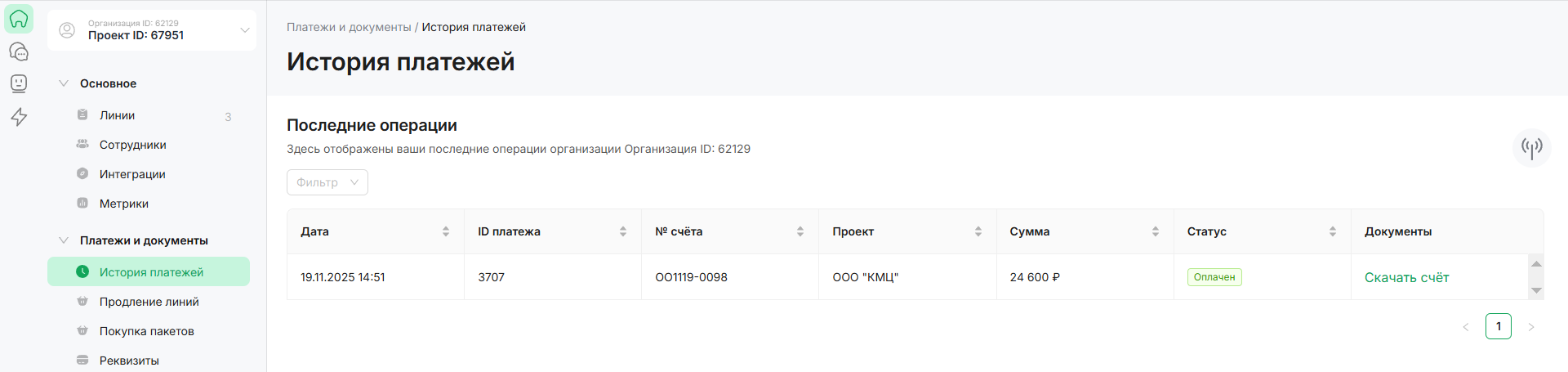Click the home icon in left rail
The height and width of the screenshot is (372, 1568).
coord(19,19)
